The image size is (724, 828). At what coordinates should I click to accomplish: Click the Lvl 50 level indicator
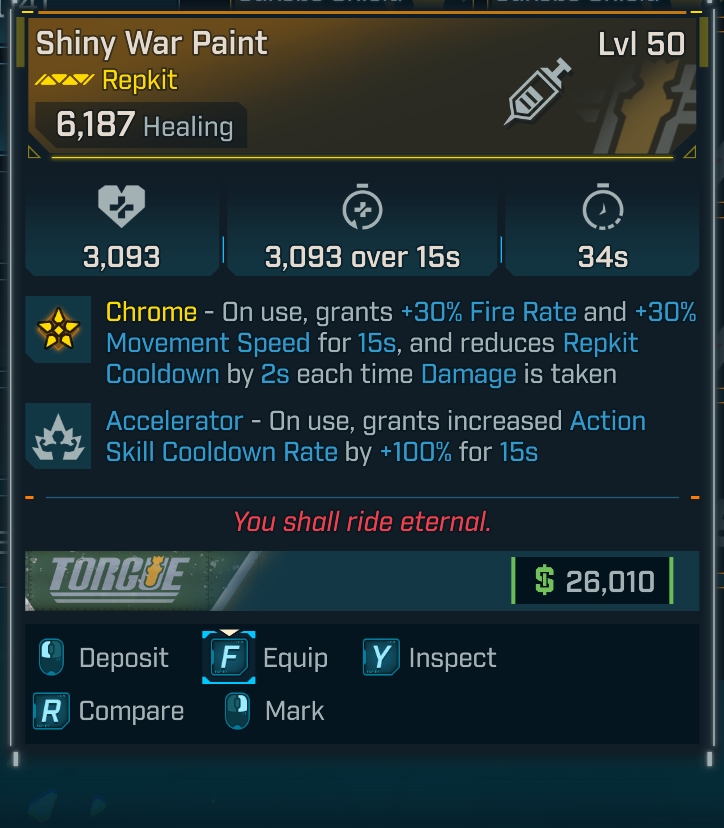[x=641, y=44]
